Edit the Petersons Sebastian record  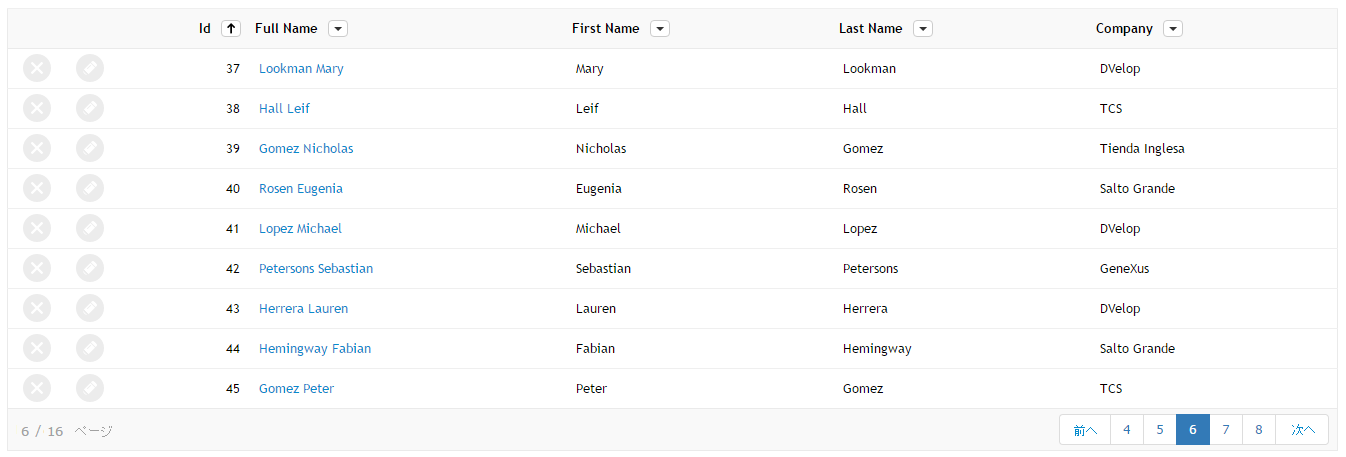click(x=90, y=268)
